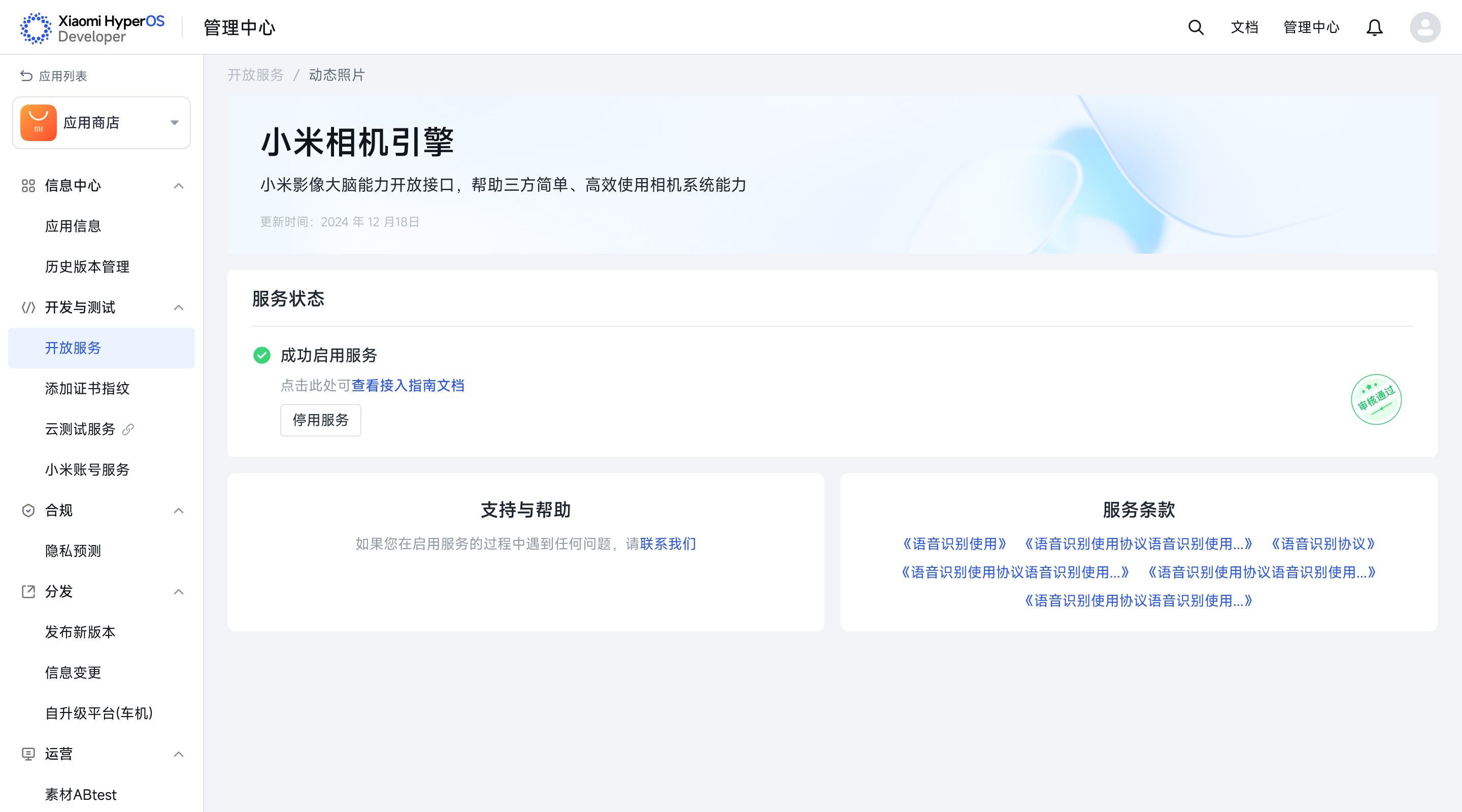Open 应用信息 in the sidebar
Screen dimensions: 1462x812
pos(102,226)
